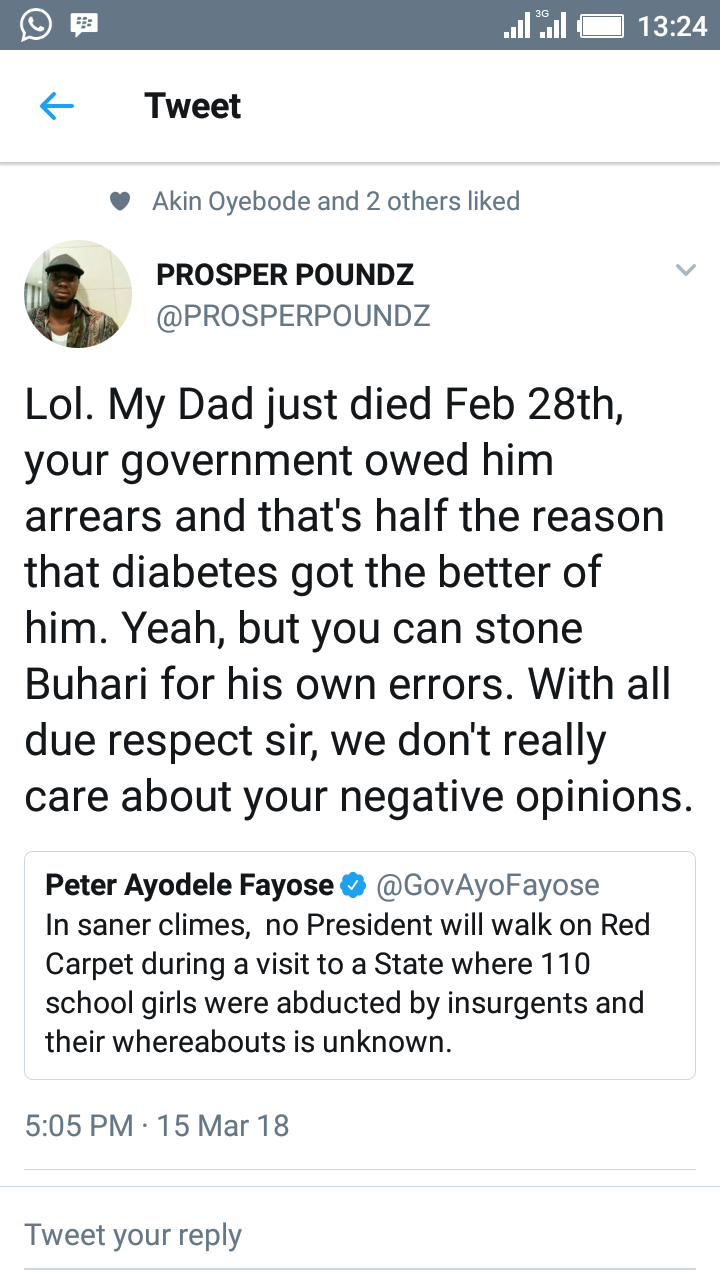
Task: Open the @GovAyoFayose handle in the quoted tweet
Action: click(487, 885)
